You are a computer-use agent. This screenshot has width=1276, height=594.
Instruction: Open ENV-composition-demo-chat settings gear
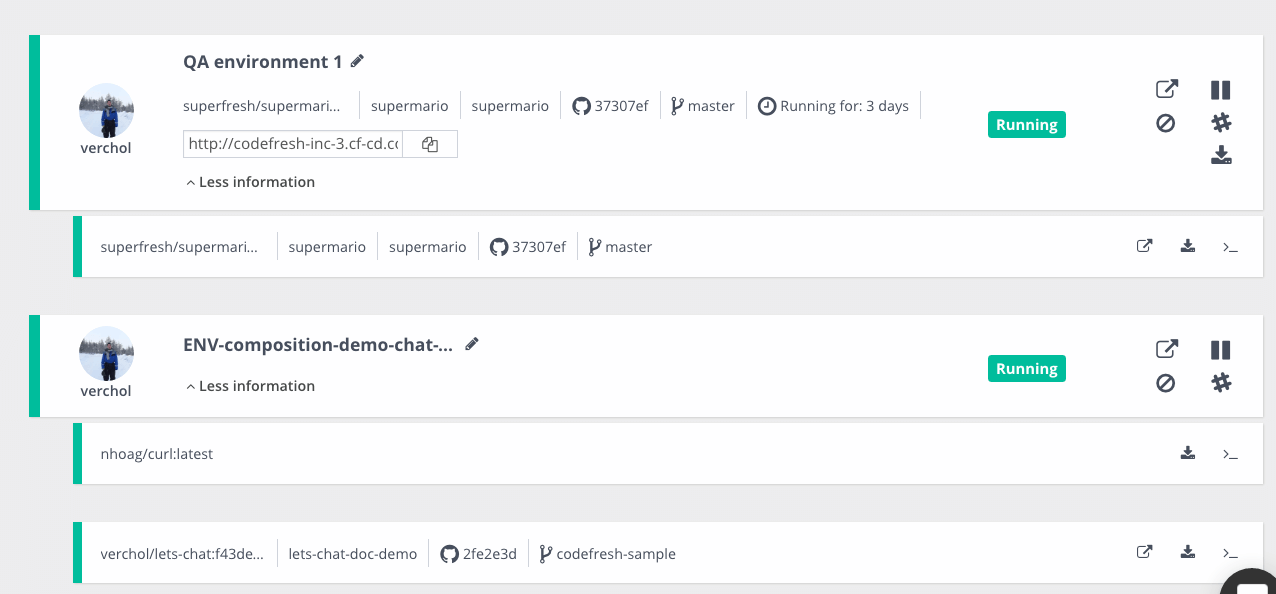pyautogui.click(x=1221, y=383)
